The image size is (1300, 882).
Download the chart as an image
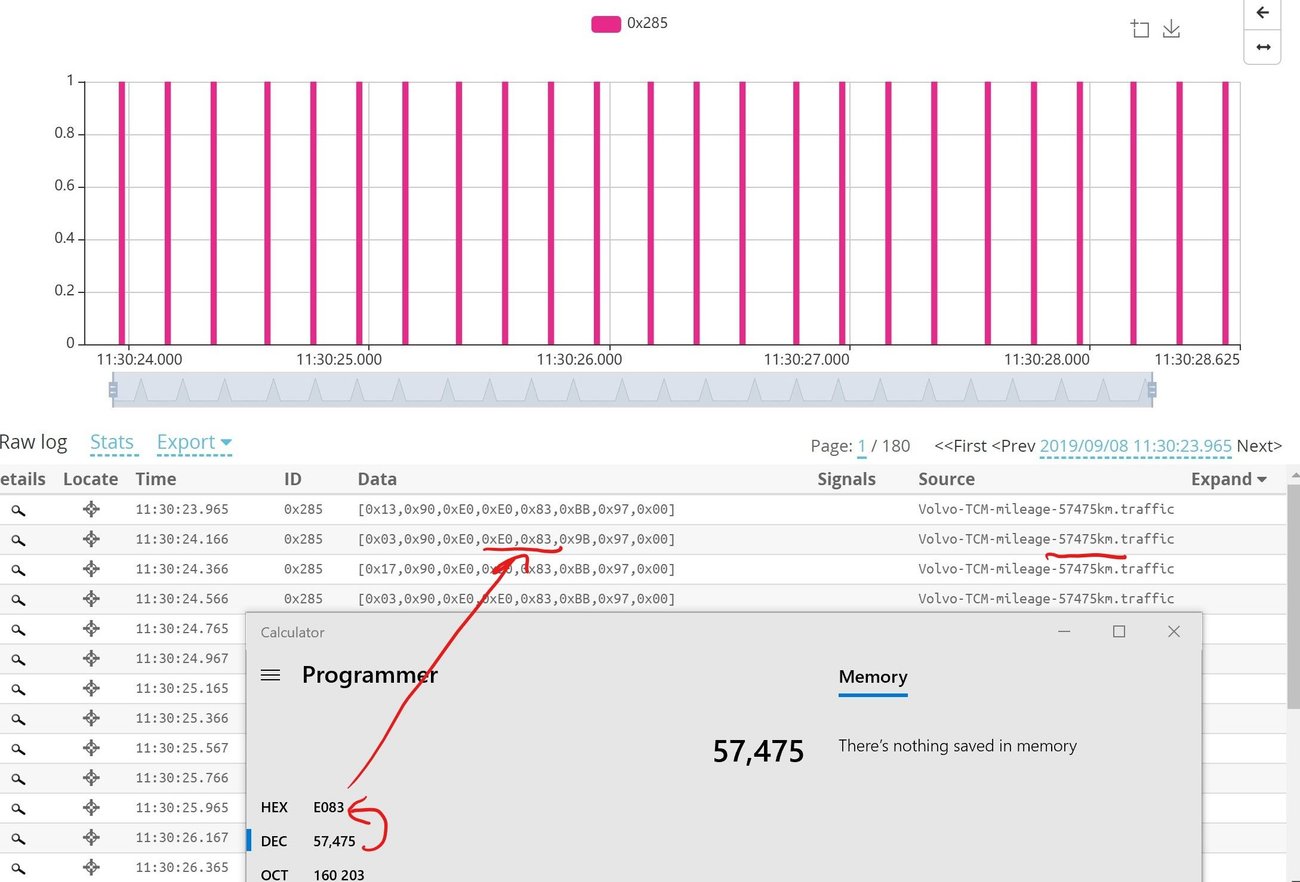point(1172,29)
